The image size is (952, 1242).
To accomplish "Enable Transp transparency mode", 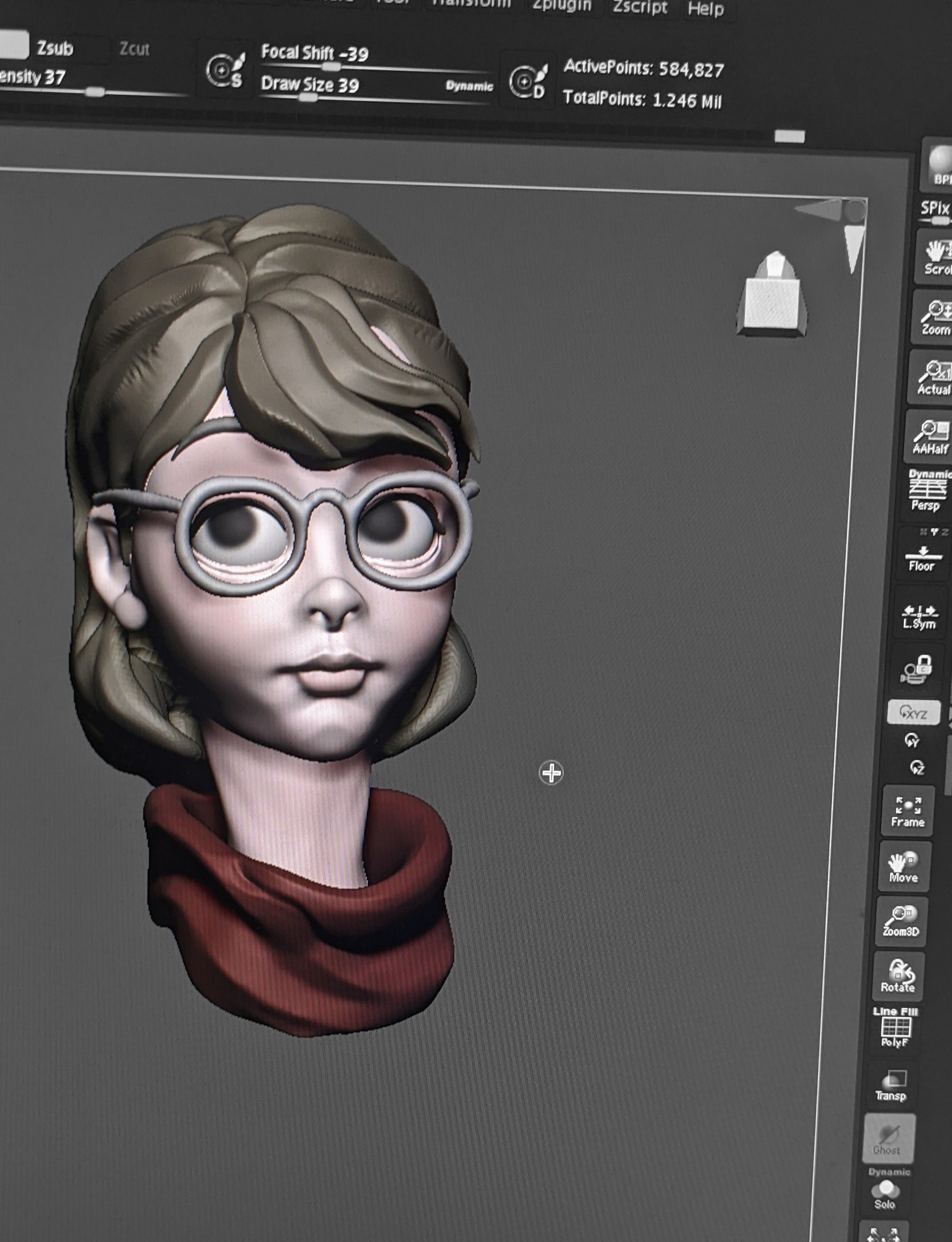I will pyautogui.click(x=891, y=1085).
